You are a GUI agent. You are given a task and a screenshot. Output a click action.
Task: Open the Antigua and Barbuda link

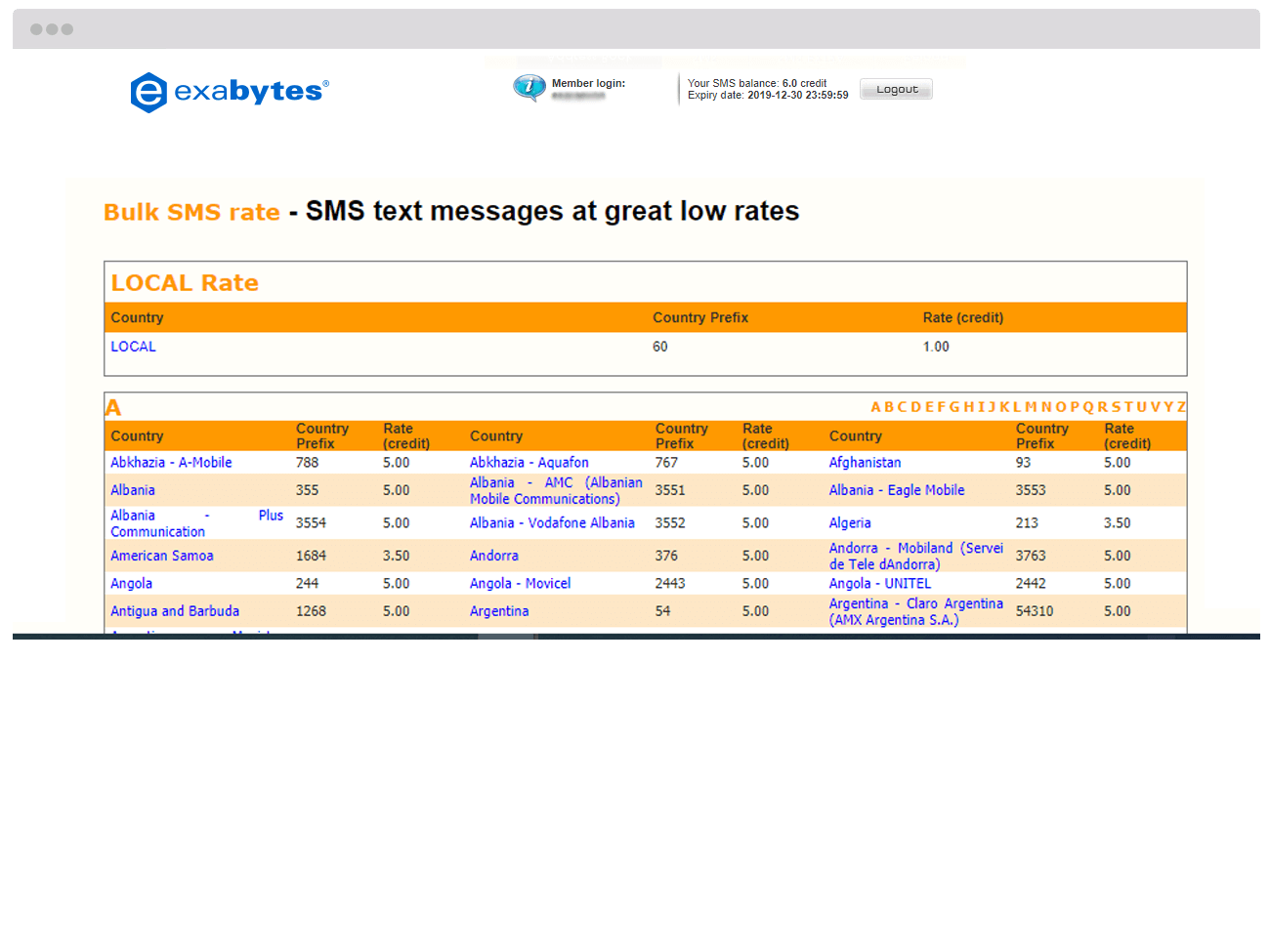pyautogui.click(x=174, y=610)
